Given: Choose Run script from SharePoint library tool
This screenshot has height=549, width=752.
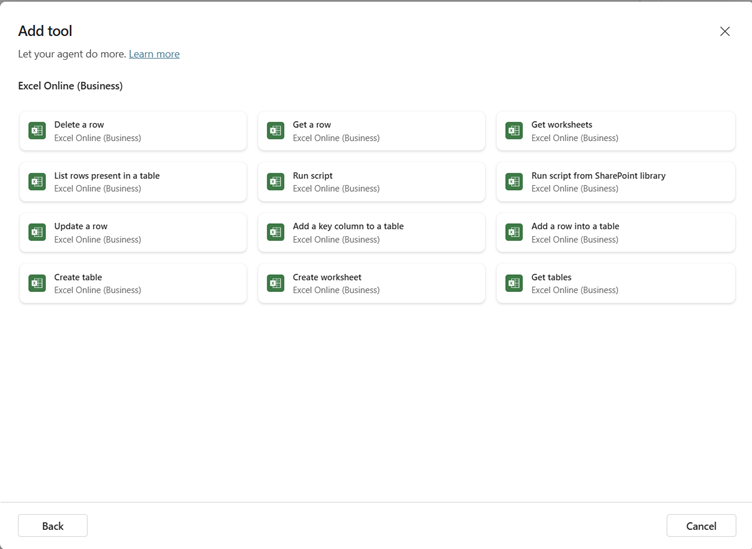Looking at the screenshot, I should coord(615,182).
